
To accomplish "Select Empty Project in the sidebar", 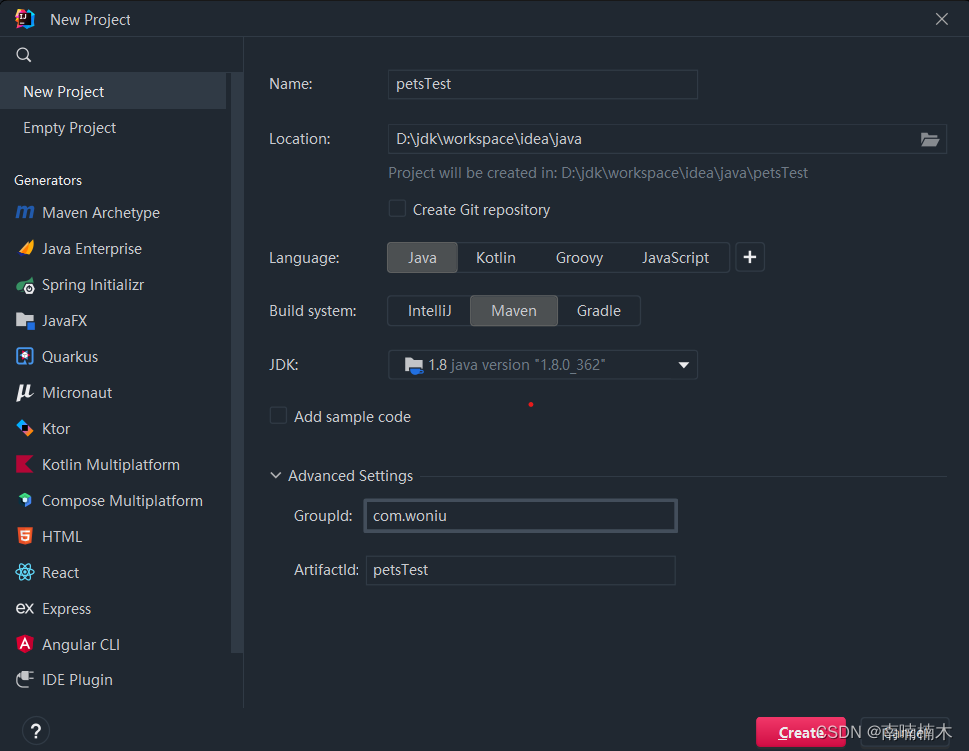I will (113, 127).
